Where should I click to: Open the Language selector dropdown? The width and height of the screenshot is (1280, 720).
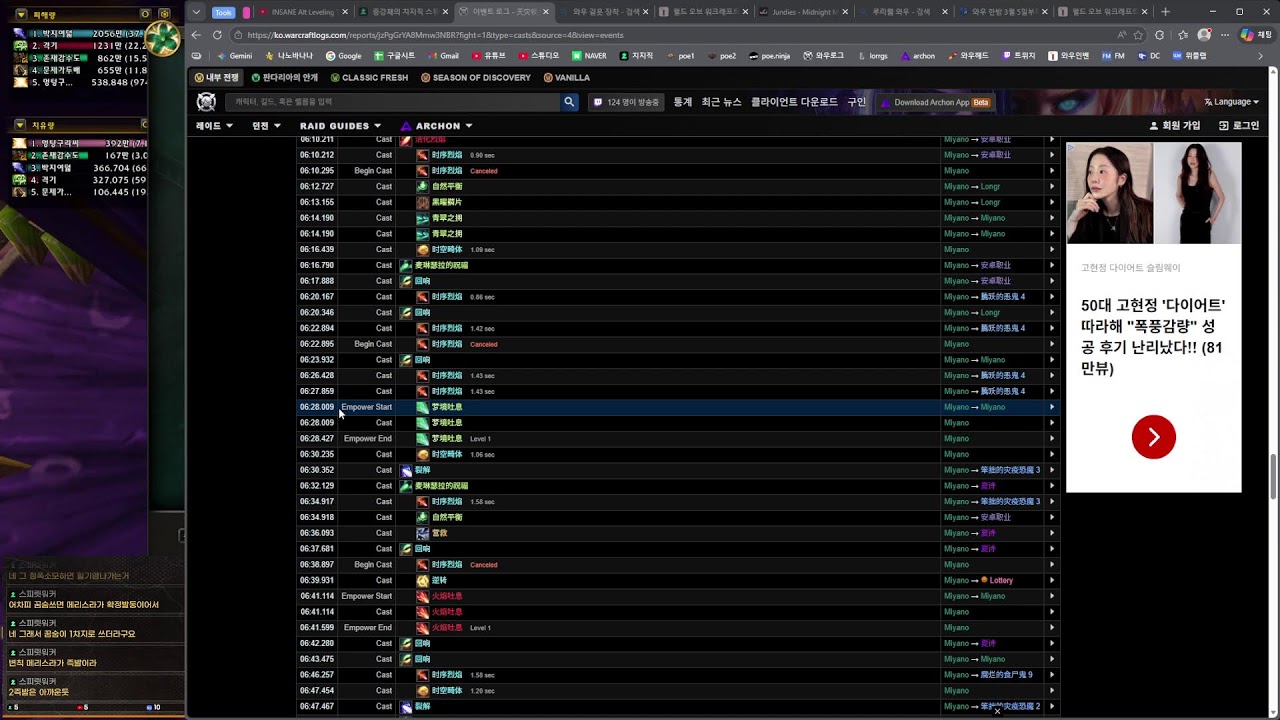(1232, 102)
